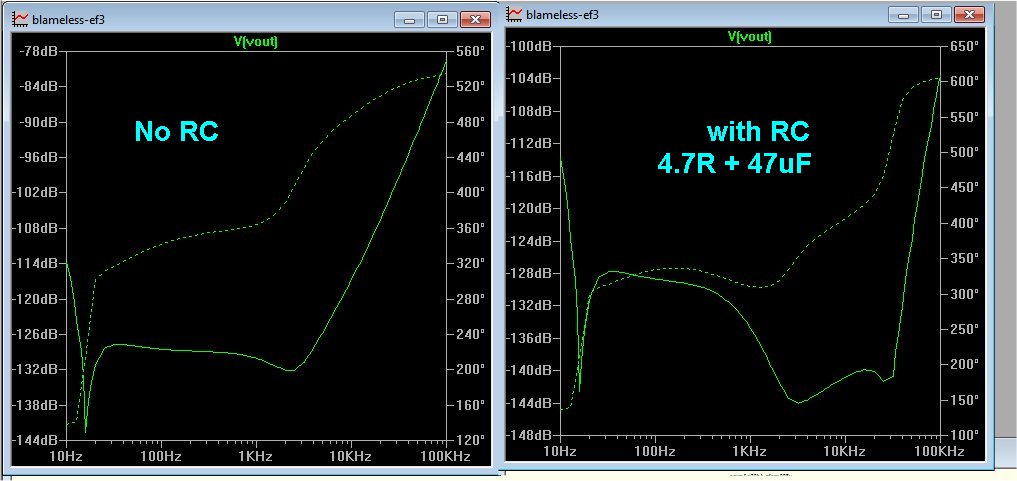Image resolution: width=1017 pixels, height=481 pixels.
Task: Close the with RC plot window
Action: 969,14
